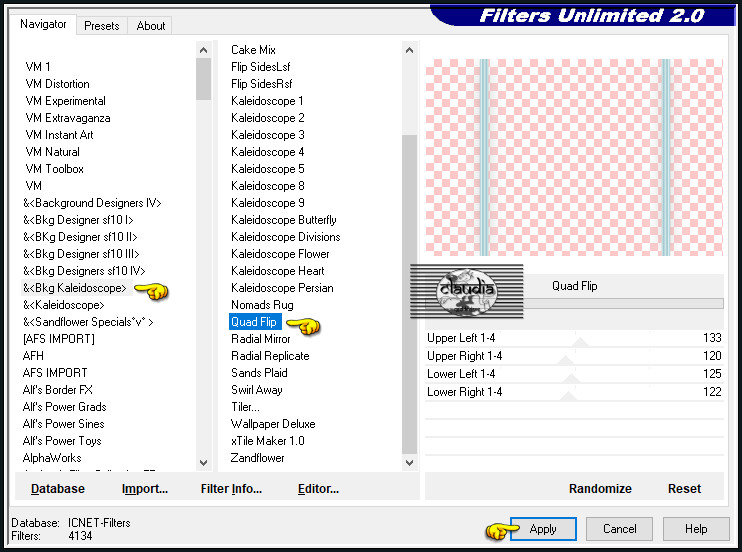
Task: Select Alf's Border FX category
Action: click(58, 390)
